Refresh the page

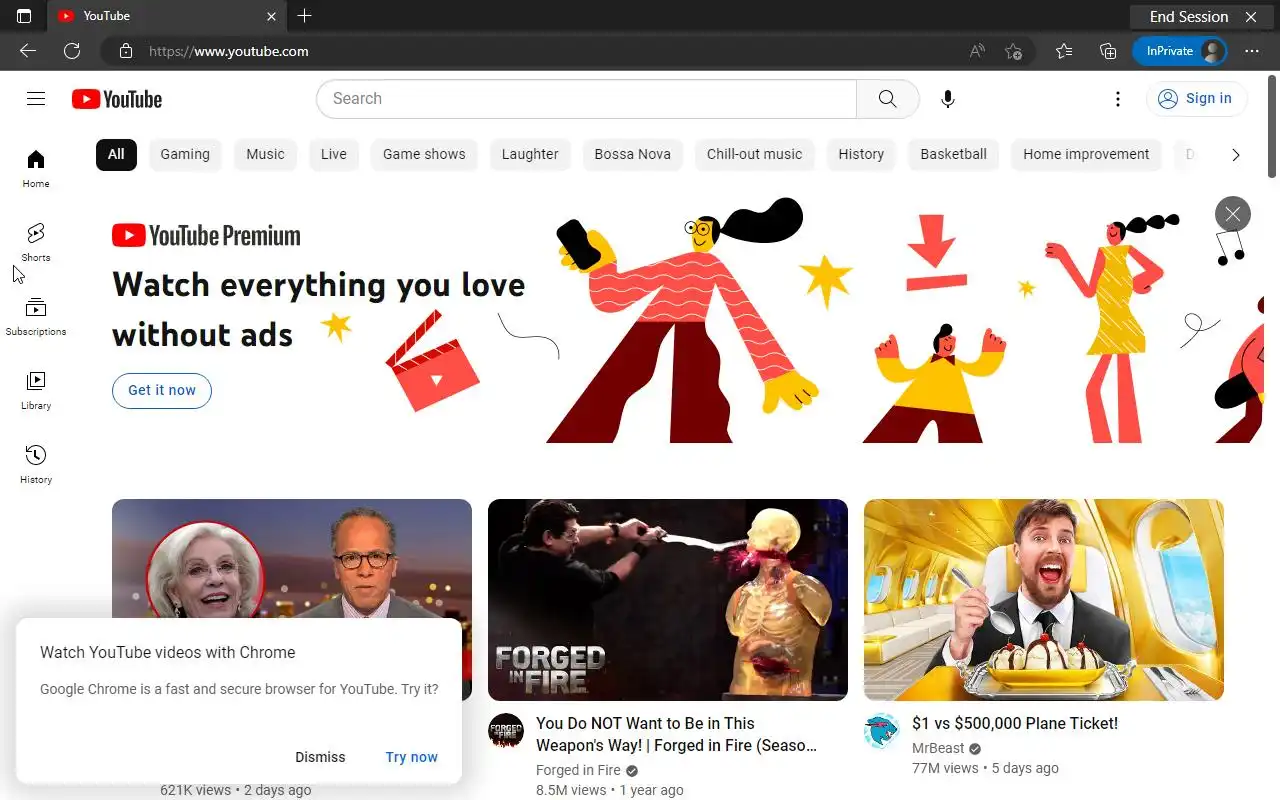click(x=72, y=51)
